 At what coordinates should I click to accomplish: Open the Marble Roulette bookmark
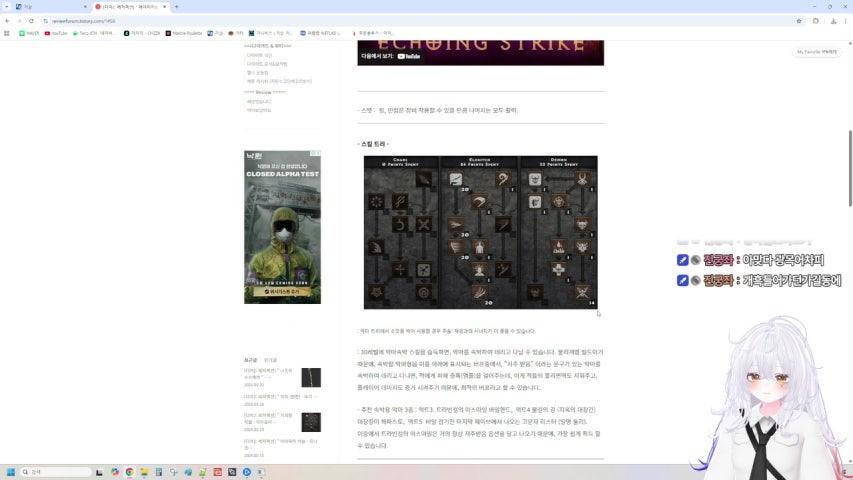184,33
